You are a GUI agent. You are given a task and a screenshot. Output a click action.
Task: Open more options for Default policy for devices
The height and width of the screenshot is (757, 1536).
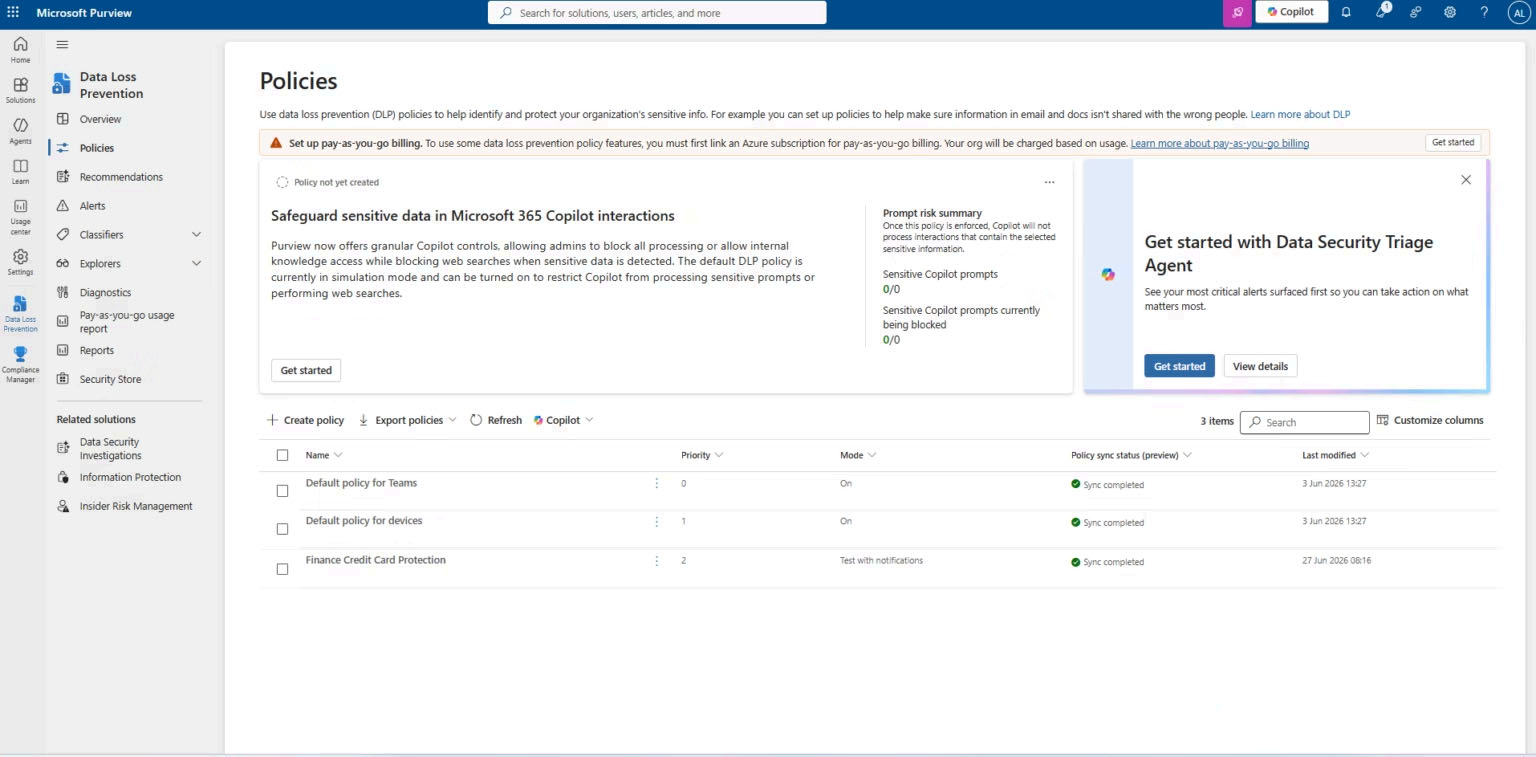coord(657,521)
